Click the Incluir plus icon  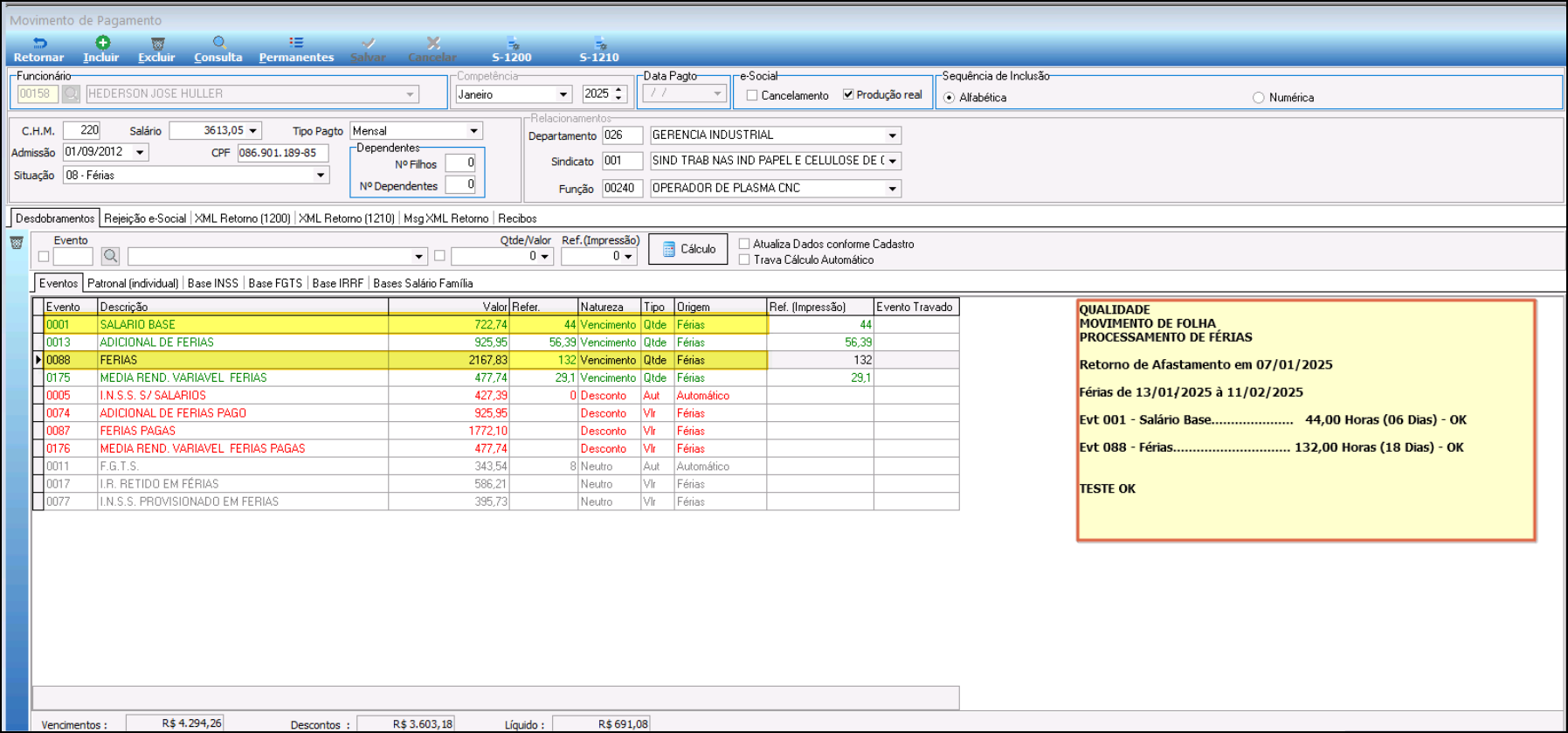pos(102,42)
